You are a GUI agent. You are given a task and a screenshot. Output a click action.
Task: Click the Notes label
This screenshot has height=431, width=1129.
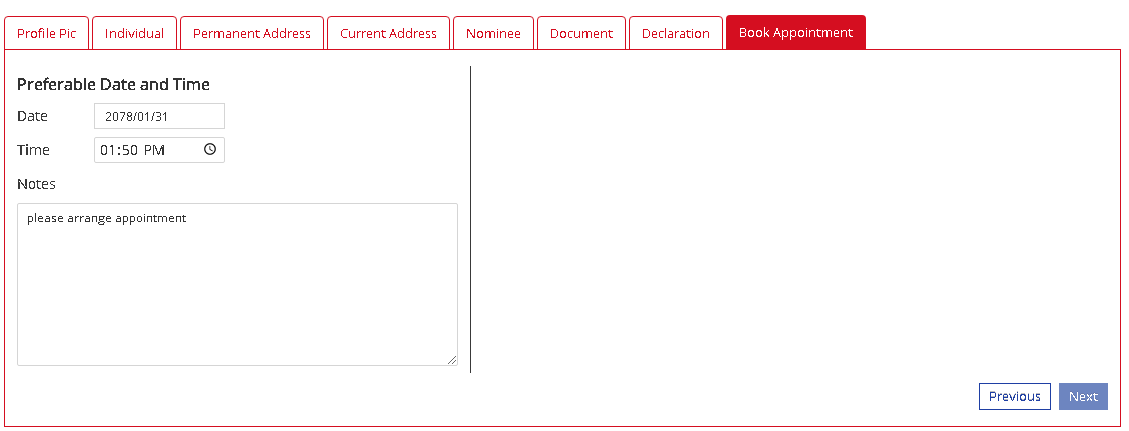point(36,184)
